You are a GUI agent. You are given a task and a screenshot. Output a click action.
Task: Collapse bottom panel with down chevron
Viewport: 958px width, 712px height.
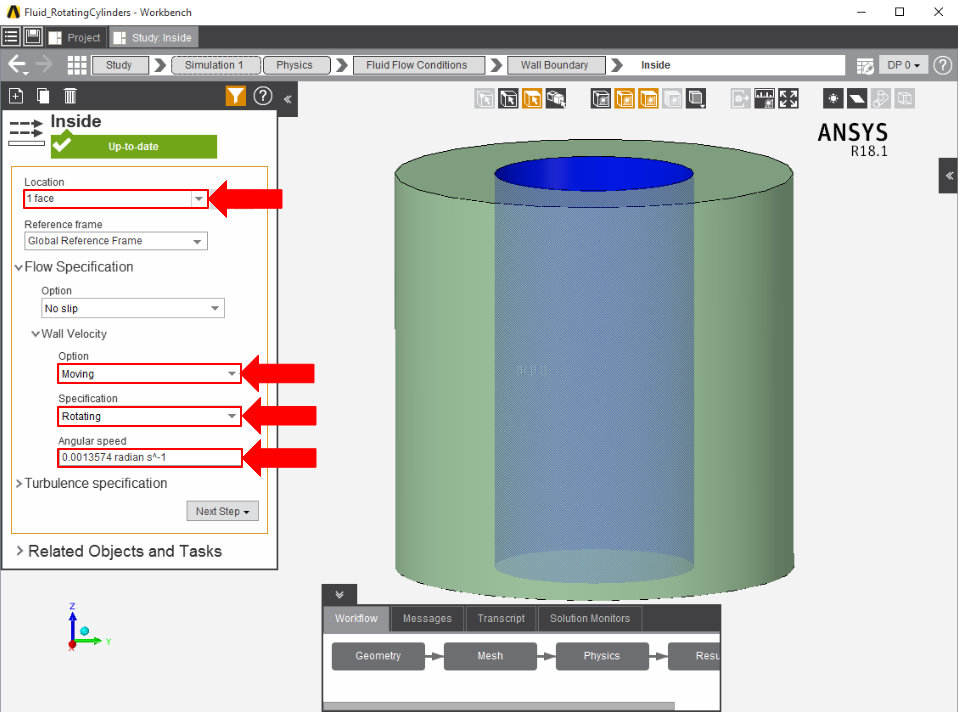pos(340,595)
